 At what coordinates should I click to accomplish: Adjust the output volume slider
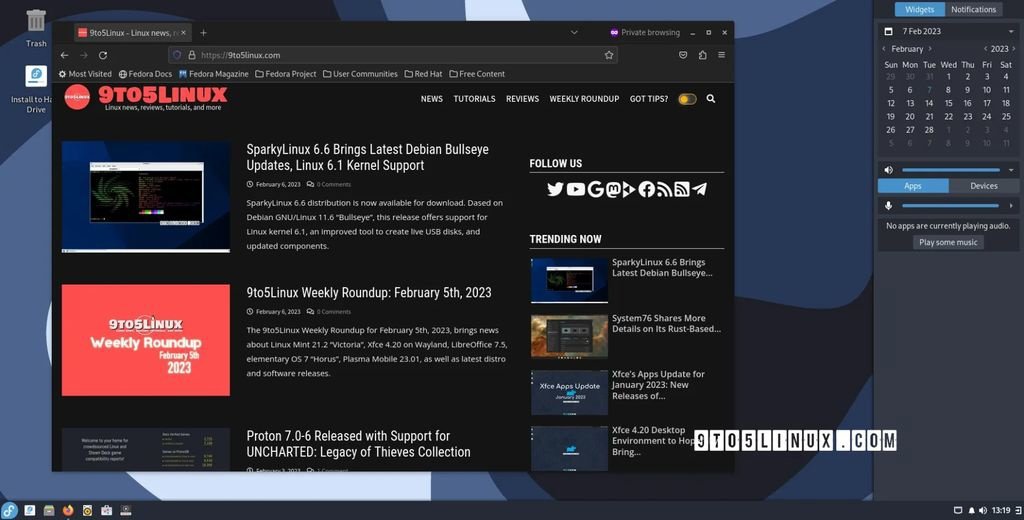(x=950, y=170)
